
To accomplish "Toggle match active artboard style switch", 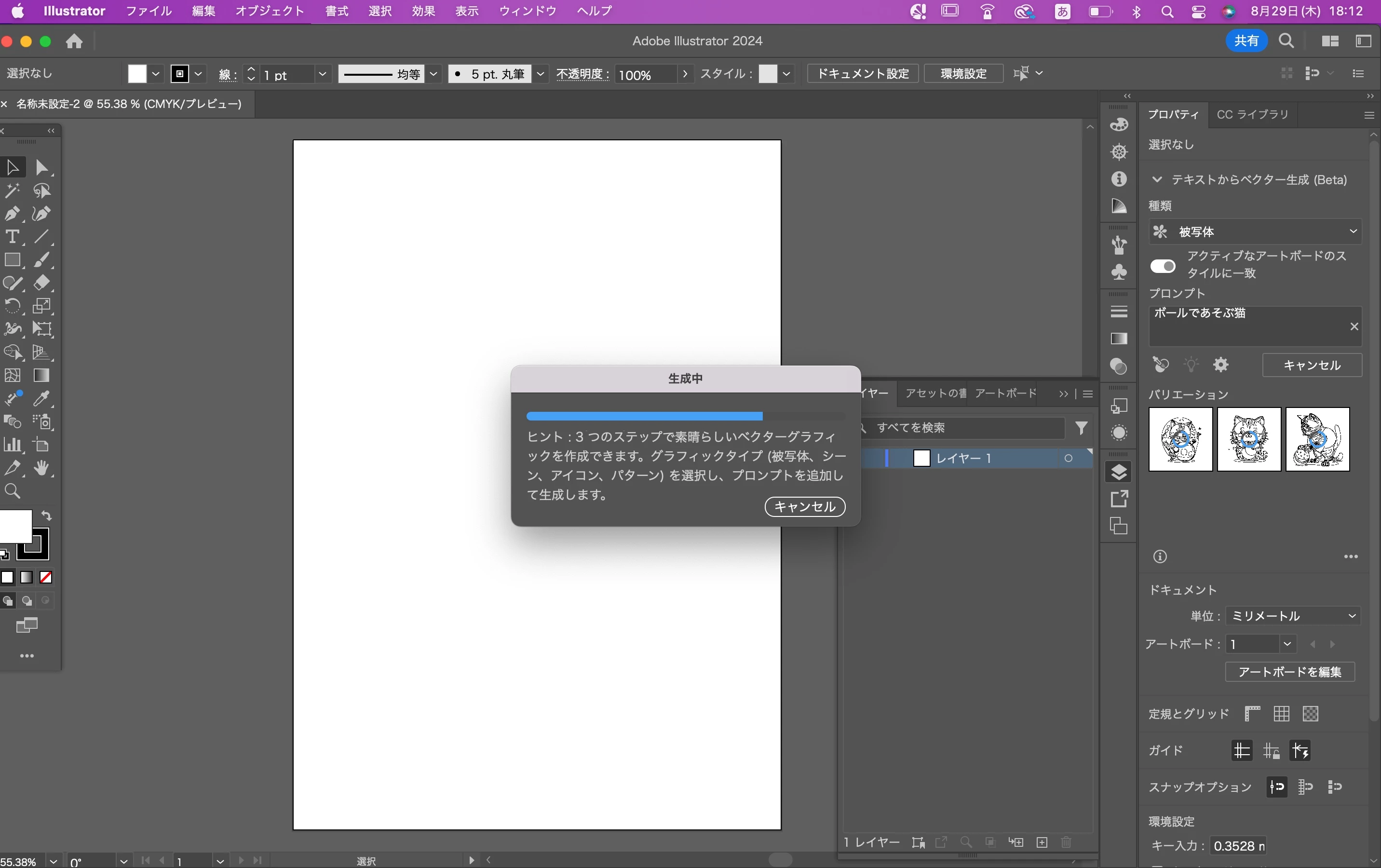I will (x=1163, y=266).
